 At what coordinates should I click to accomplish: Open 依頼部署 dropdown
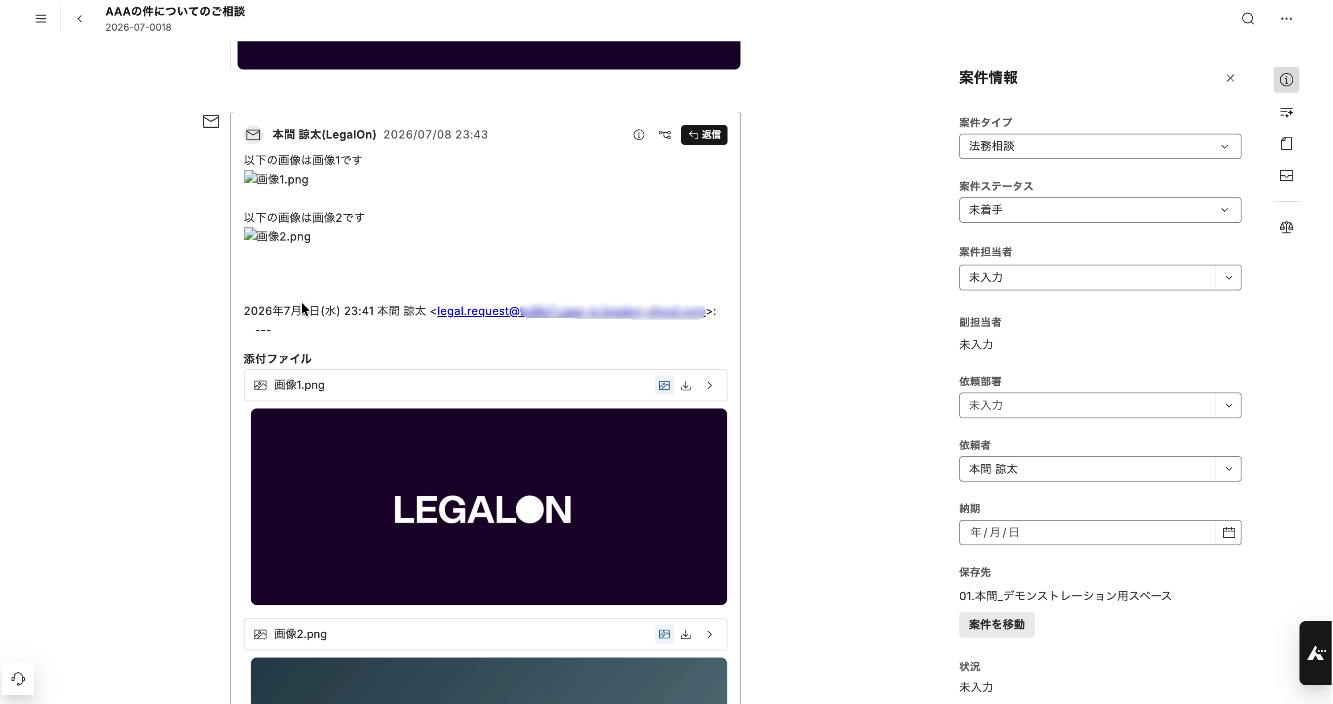pos(1100,405)
